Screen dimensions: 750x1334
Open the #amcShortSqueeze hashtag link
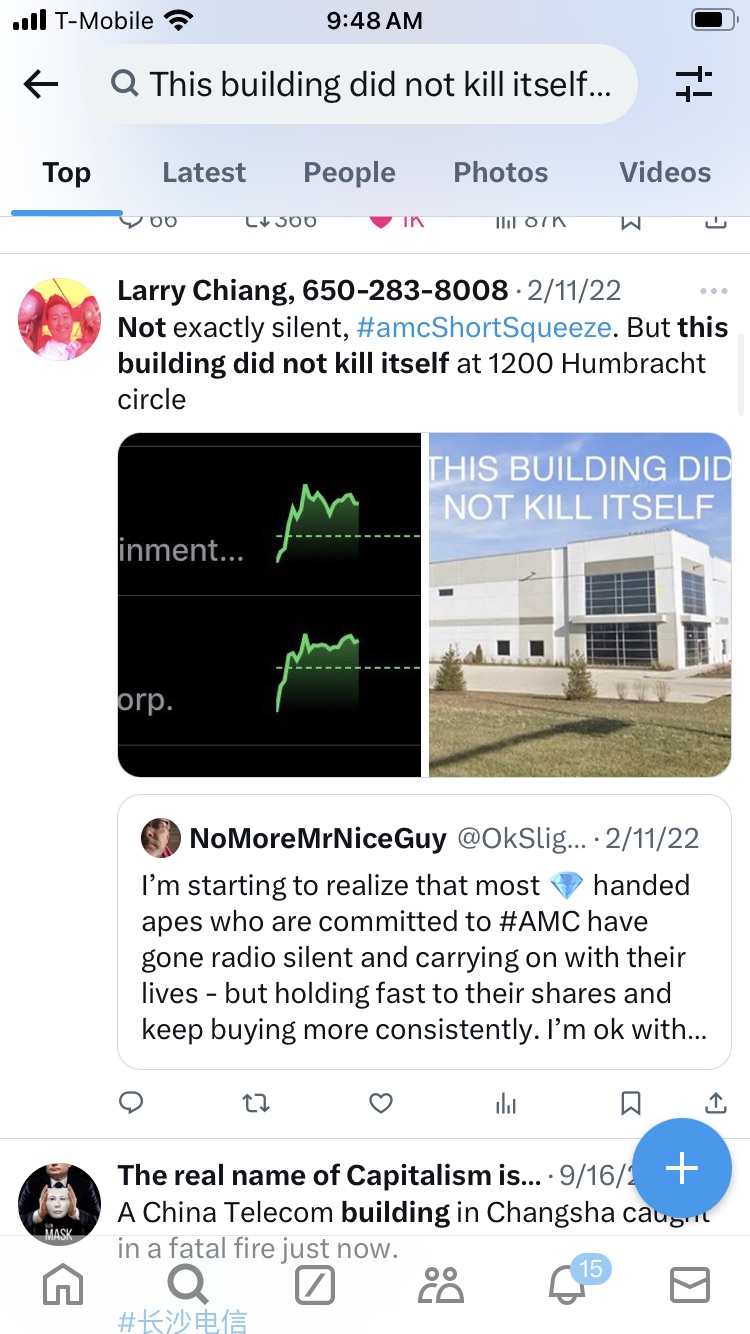point(484,327)
